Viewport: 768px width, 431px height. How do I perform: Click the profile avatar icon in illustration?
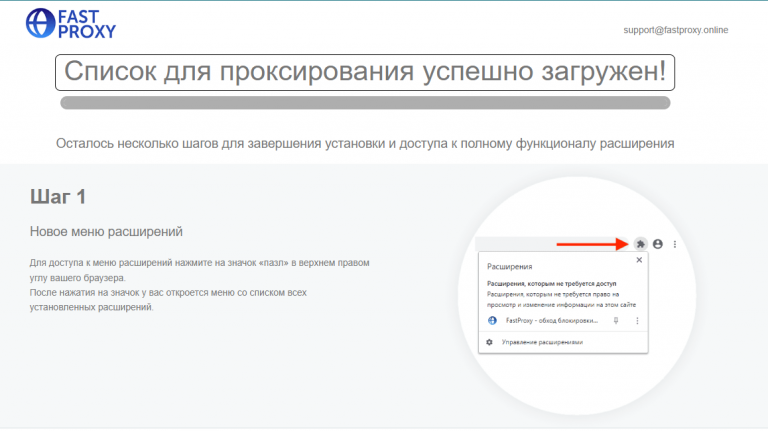pos(658,244)
